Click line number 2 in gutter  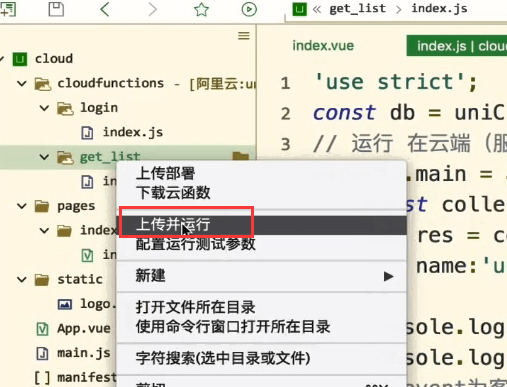285,114
